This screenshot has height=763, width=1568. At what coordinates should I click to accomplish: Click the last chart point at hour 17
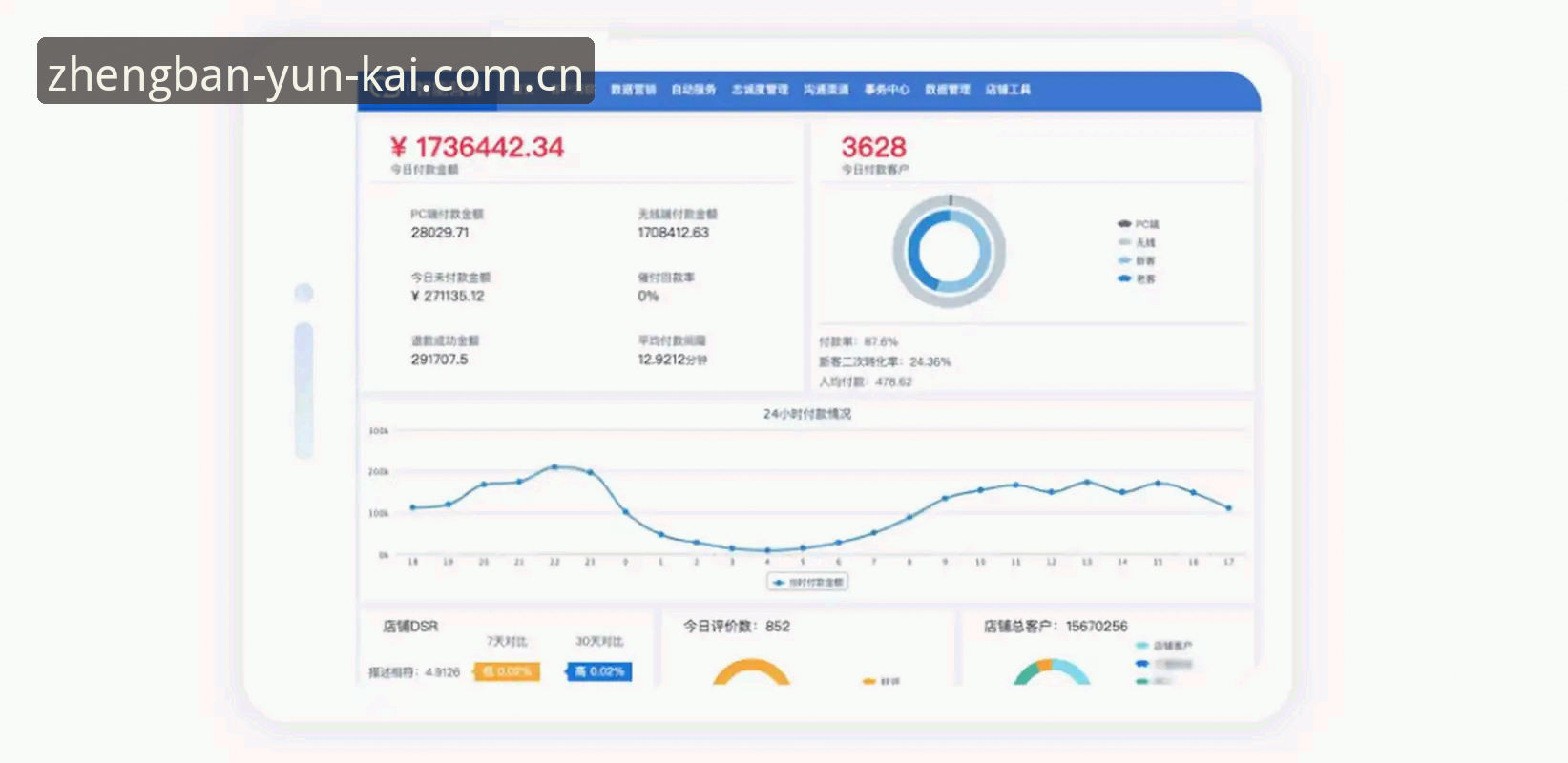coord(1229,508)
